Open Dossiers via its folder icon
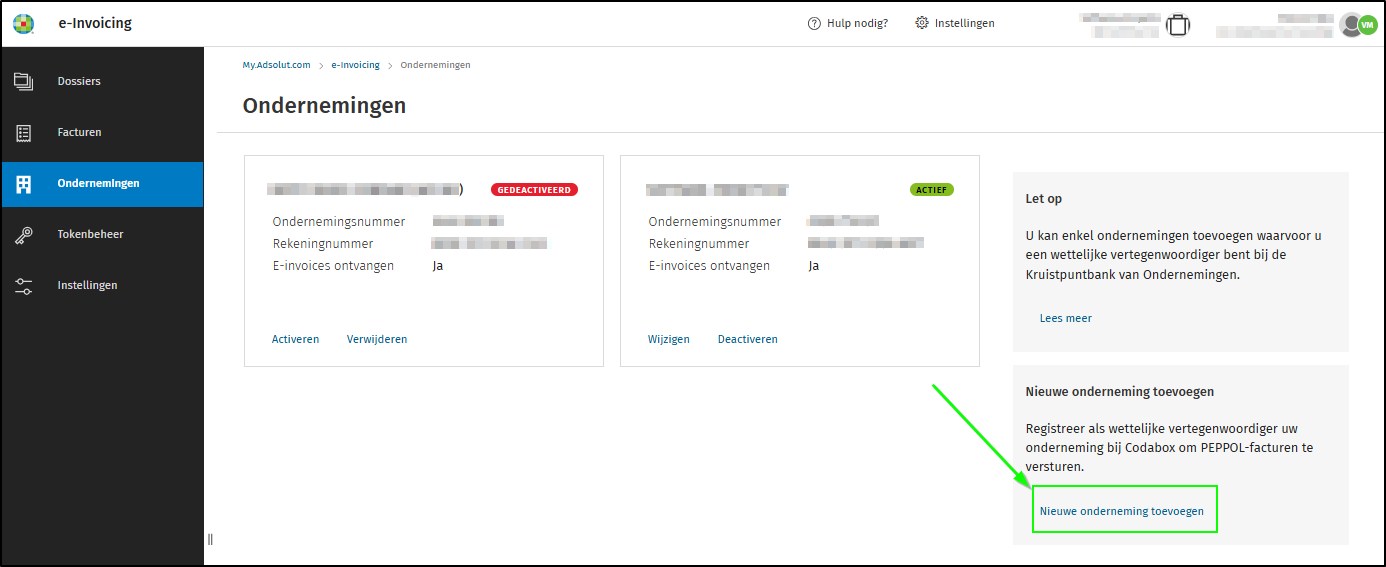Screen dimensions: 1386x567 (24, 81)
